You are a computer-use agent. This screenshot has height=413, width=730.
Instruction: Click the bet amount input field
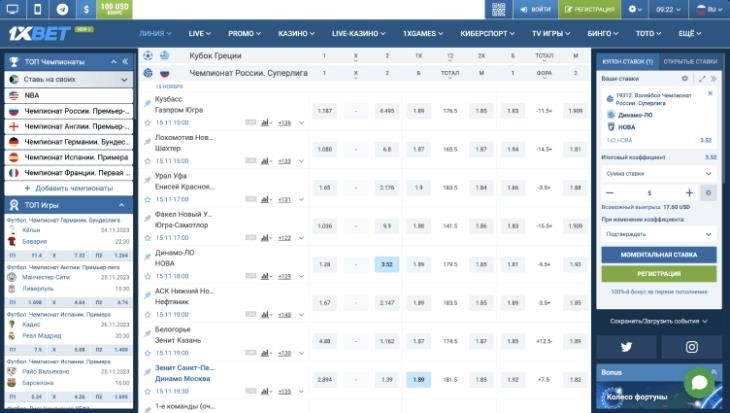650,193
